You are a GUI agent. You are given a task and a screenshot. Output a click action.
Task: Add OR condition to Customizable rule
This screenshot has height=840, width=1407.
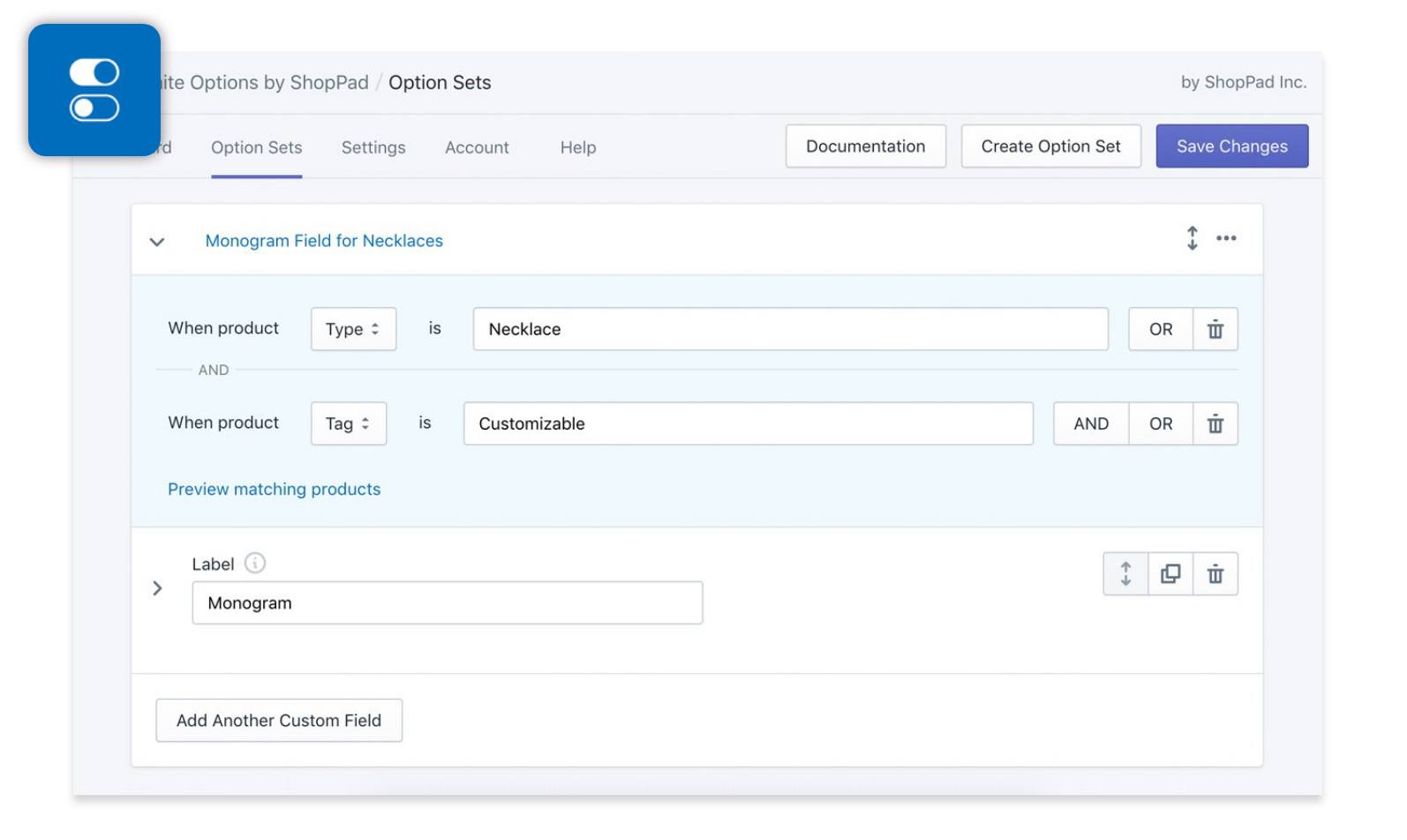(x=1161, y=424)
